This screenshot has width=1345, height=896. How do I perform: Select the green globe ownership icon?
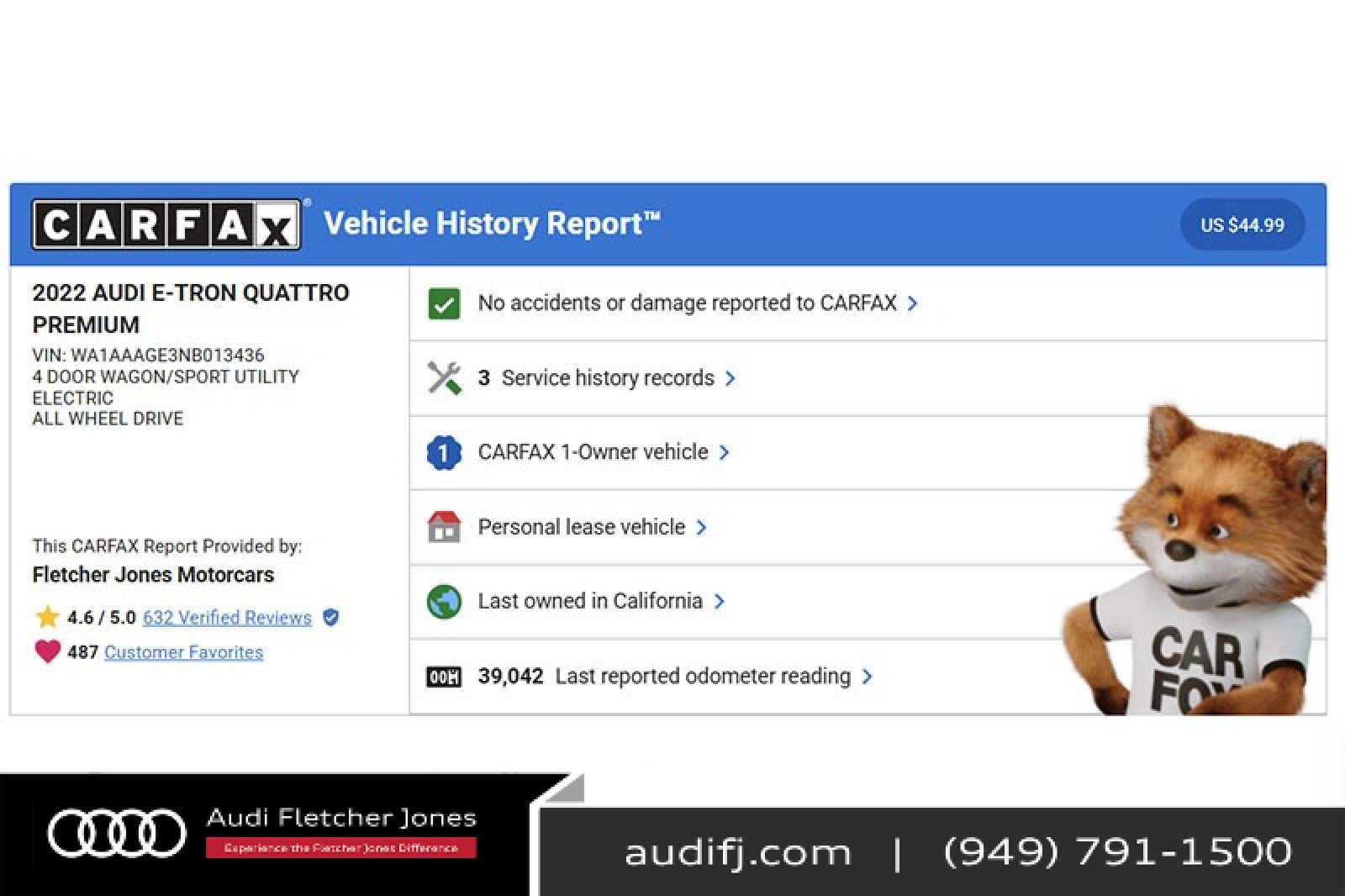444,601
